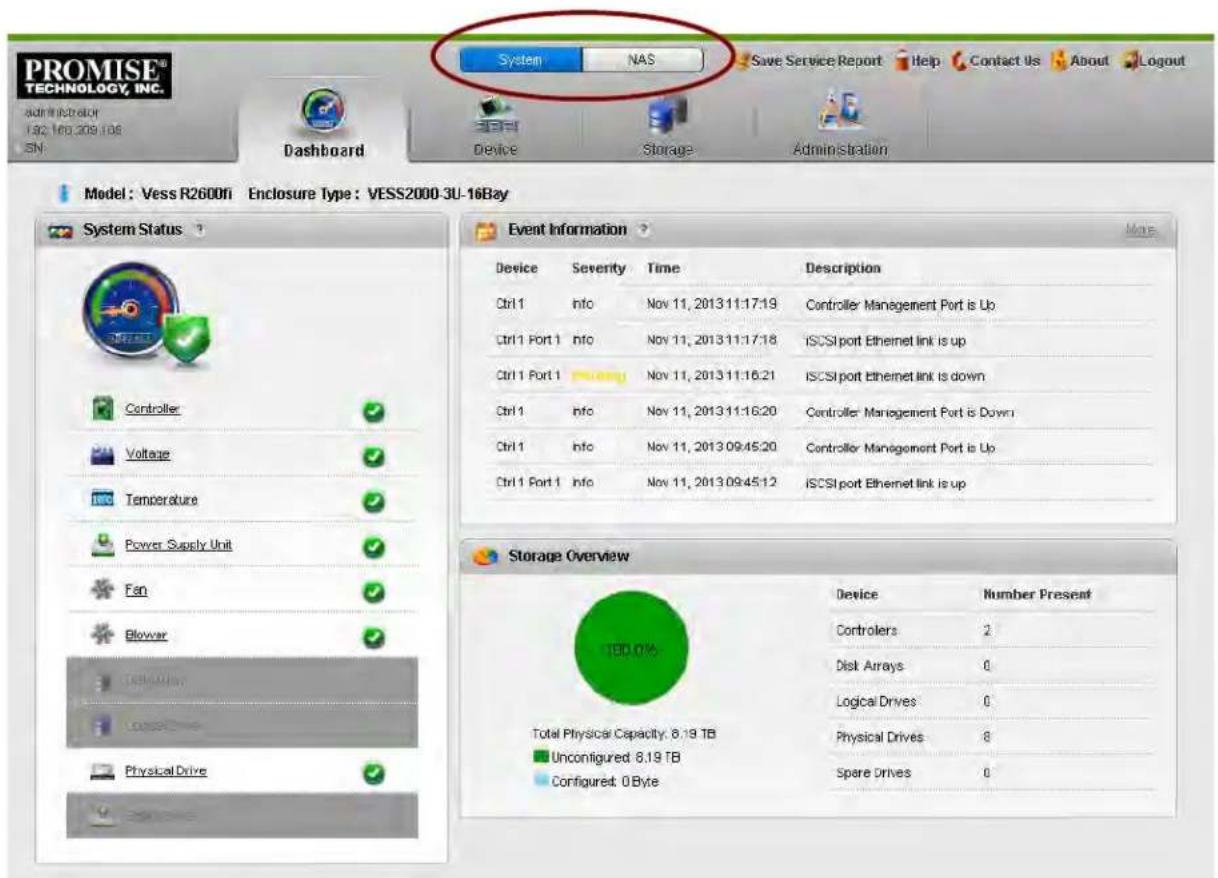This screenshot has height=878, width=1218.
Task: Click the 'Total Physical Capacity: 8.19 TB' text
Action: [626, 734]
